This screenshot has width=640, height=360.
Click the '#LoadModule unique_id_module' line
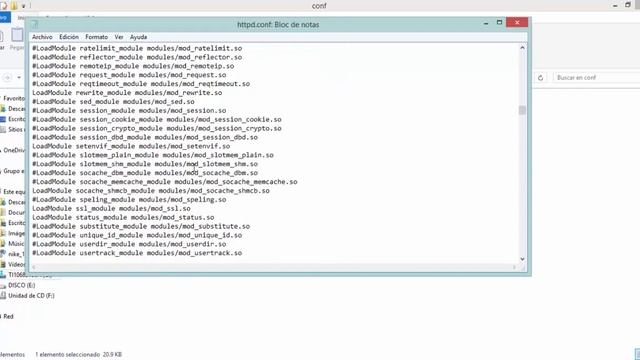(137, 235)
